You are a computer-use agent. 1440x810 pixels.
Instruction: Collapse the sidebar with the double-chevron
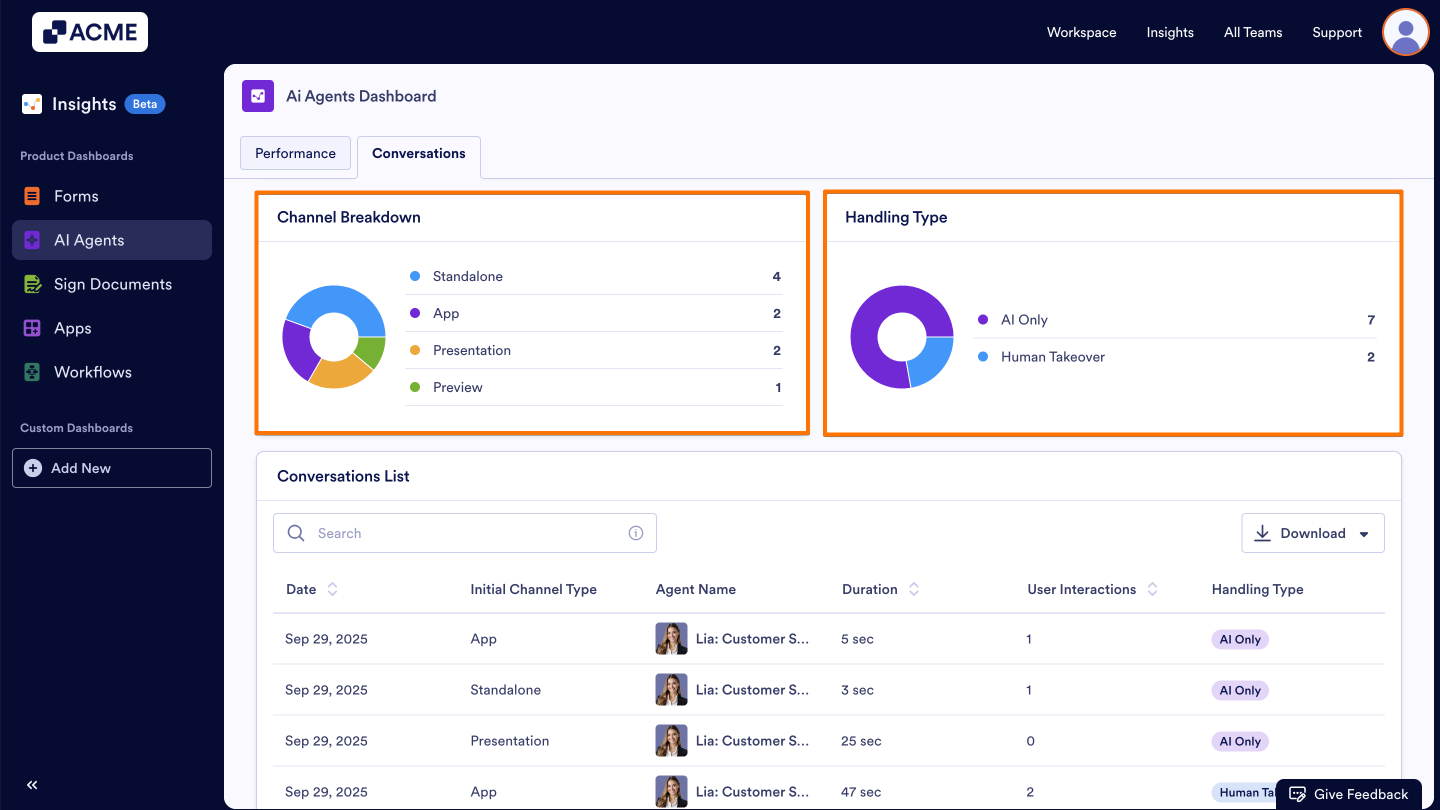31,785
